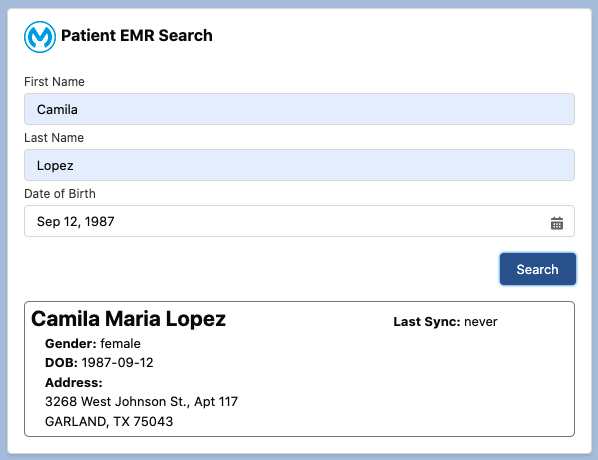Select the Patient EMR Search heading
The width and height of the screenshot is (598, 460).
coord(137,35)
